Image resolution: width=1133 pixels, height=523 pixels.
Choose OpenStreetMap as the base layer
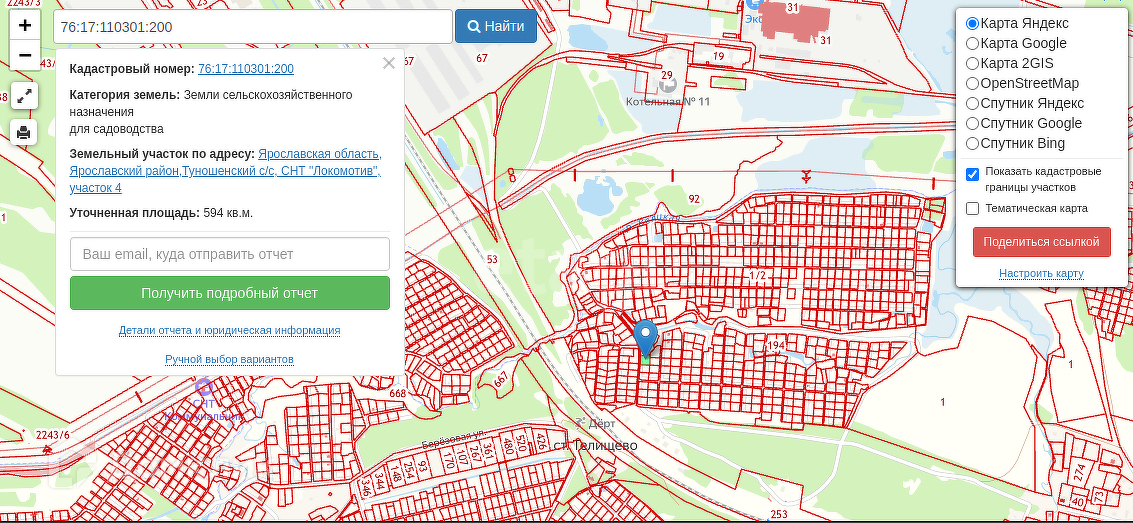972,84
